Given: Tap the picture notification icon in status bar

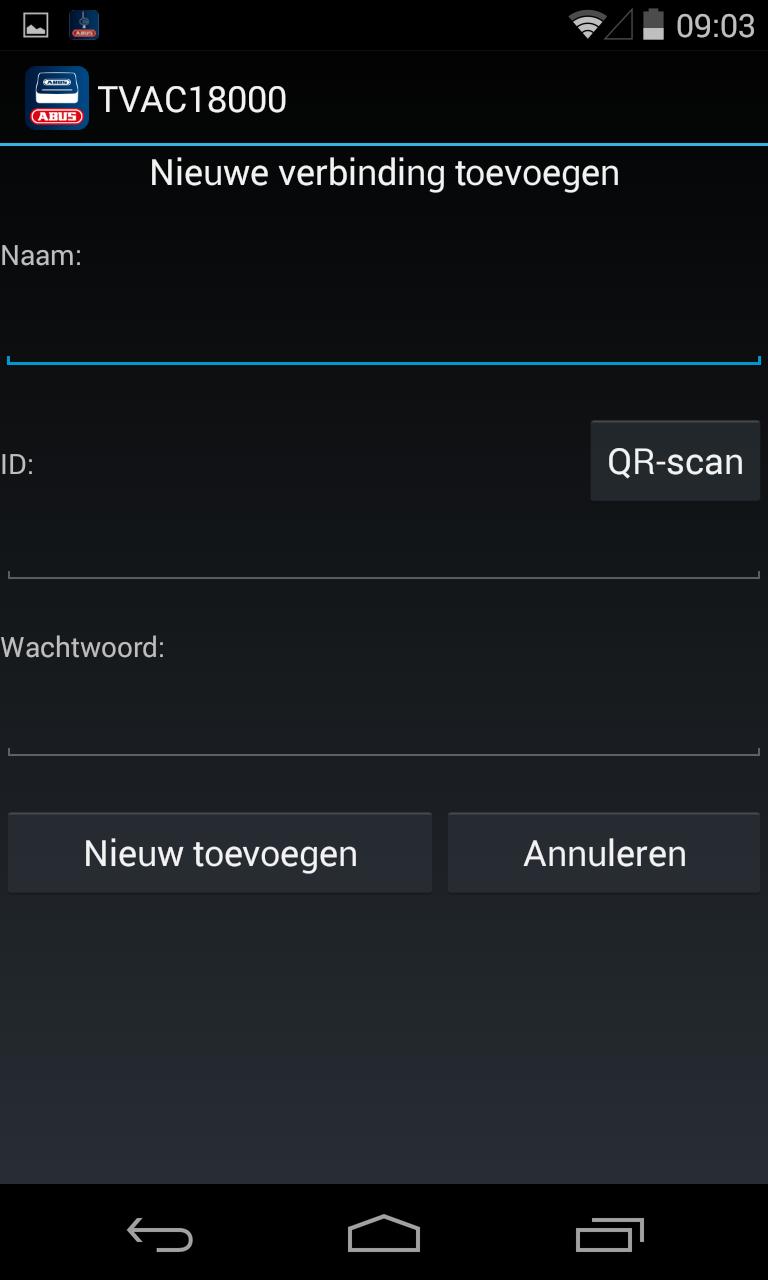Looking at the screenshot, I should pos(36,25).
